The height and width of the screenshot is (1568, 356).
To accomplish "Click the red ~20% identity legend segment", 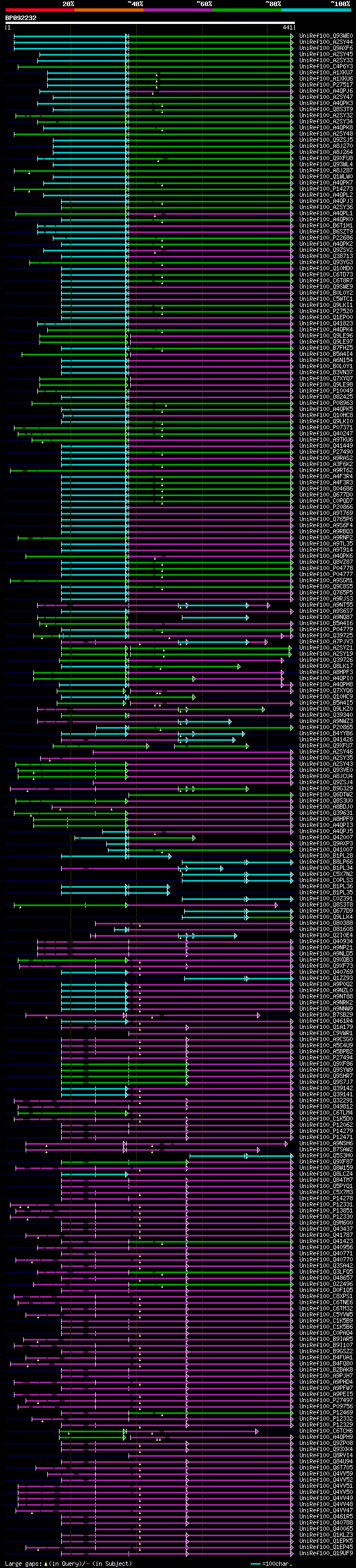I will click(x=39, y=10).
